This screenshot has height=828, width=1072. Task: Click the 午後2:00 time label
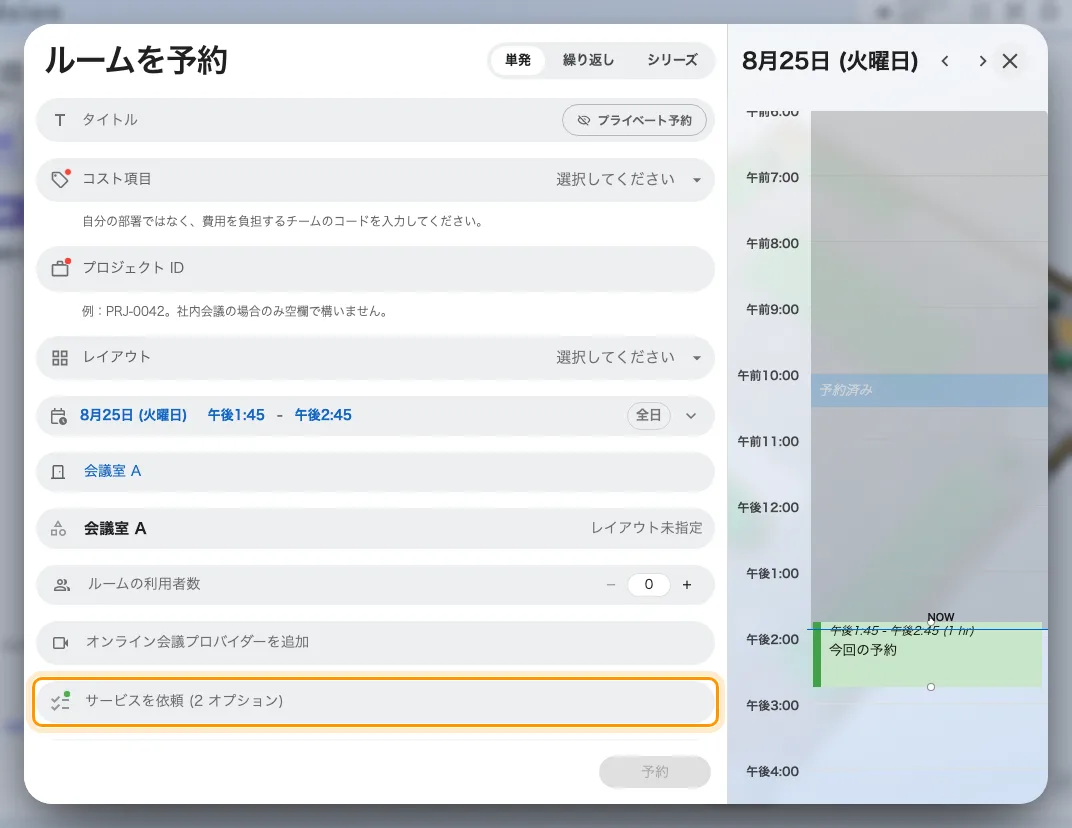[772, 639]
